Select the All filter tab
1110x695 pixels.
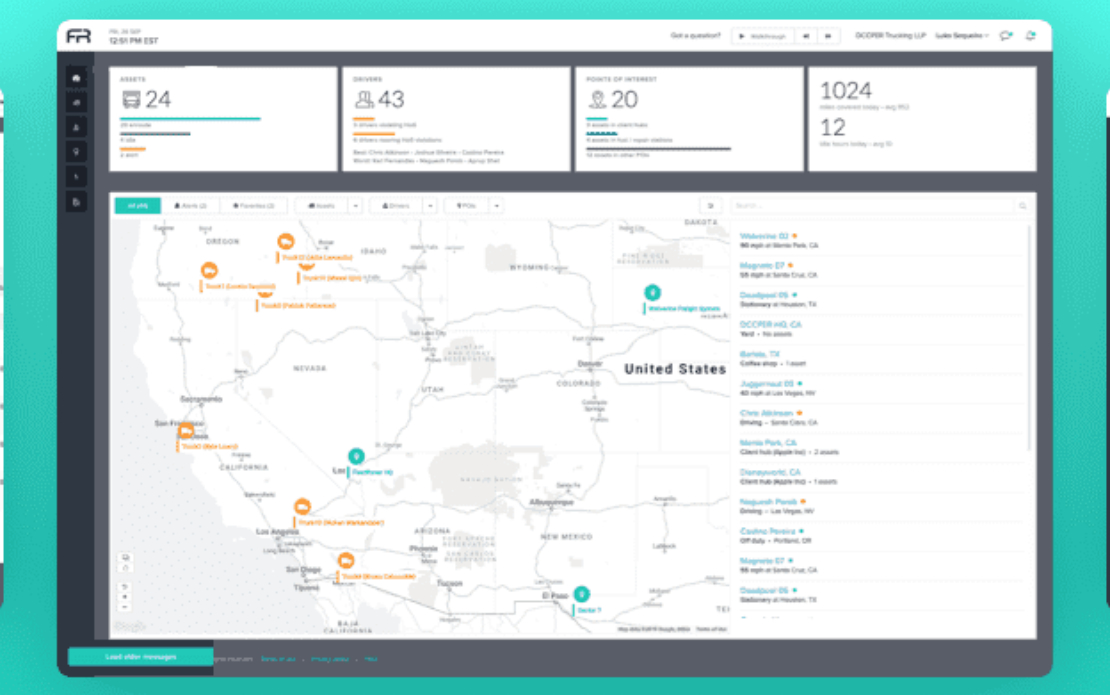click(x=137, y=206)
